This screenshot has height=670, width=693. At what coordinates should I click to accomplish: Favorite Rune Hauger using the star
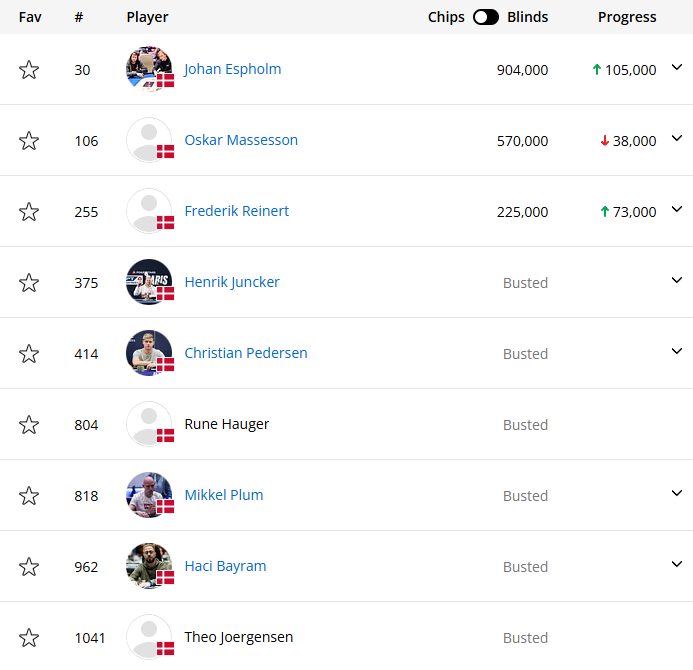tap(29, 425)
